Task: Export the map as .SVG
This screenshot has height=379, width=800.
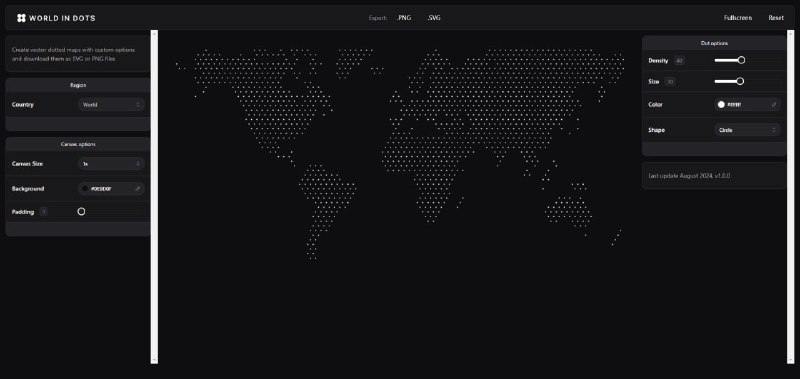Action: [434, 18]
